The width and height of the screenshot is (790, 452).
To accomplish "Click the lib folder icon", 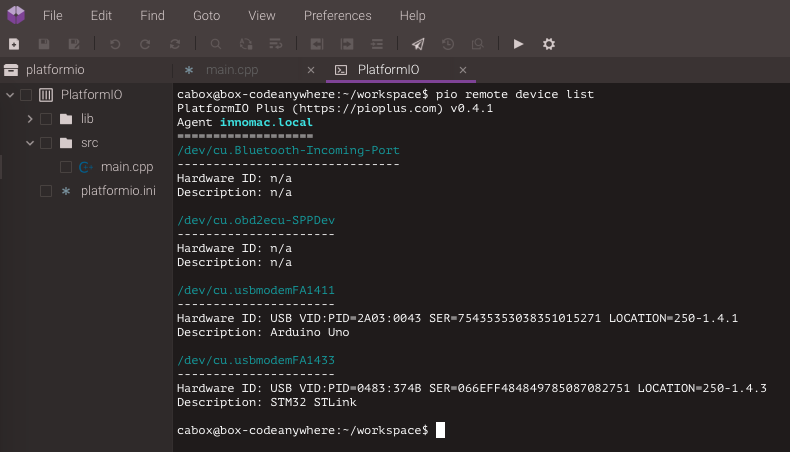I will point(66,119).
